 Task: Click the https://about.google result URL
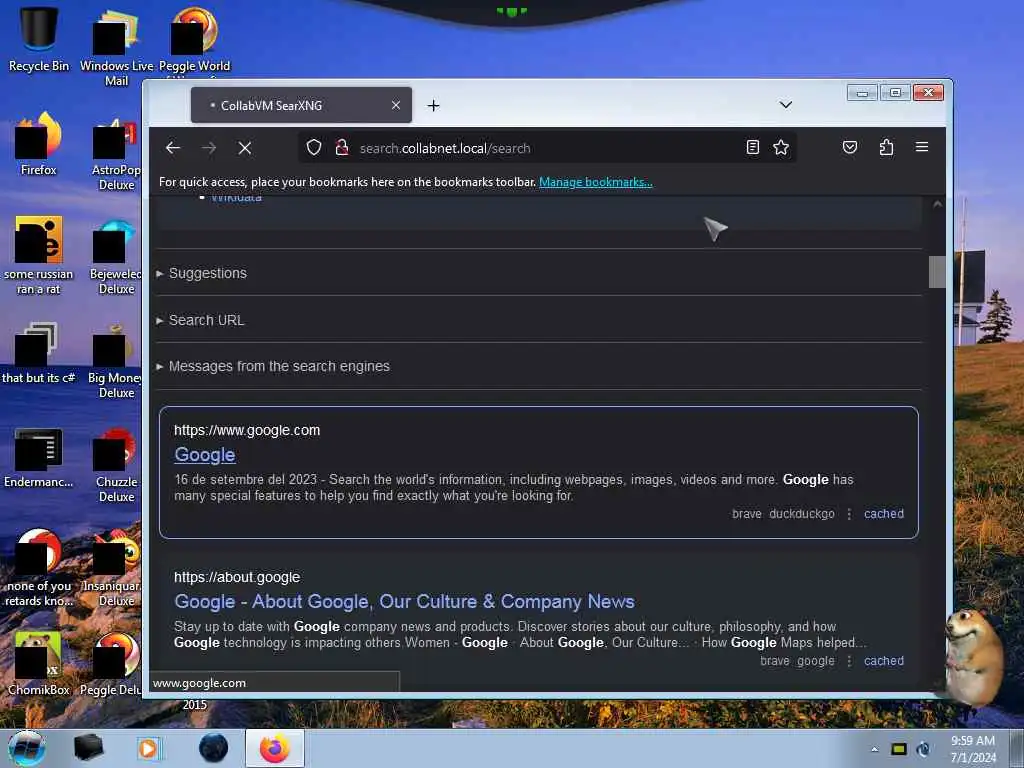tap(237, 577)
